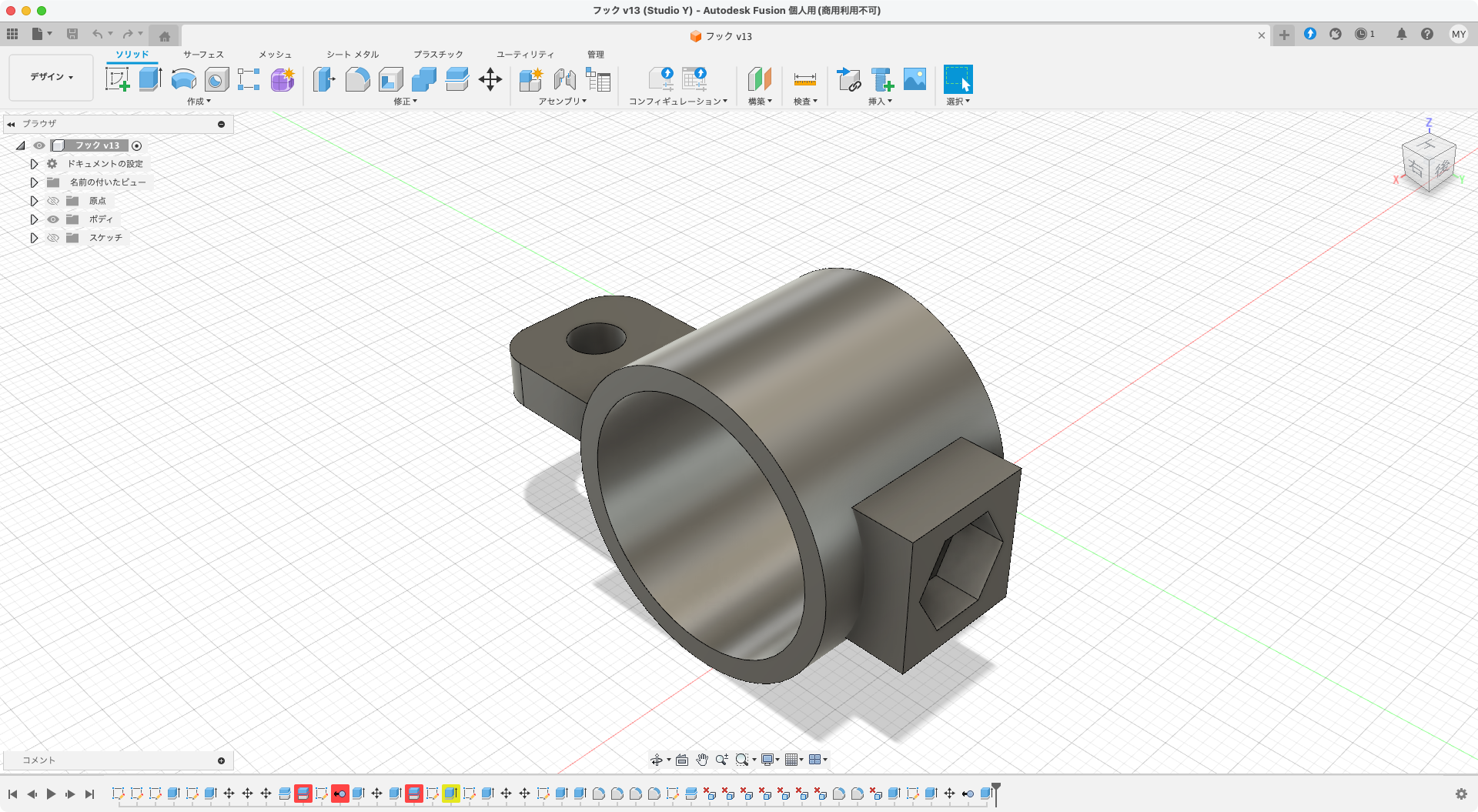Collapse the ブラウザ panel
The image size is (1478, 812).
point(11,124)
